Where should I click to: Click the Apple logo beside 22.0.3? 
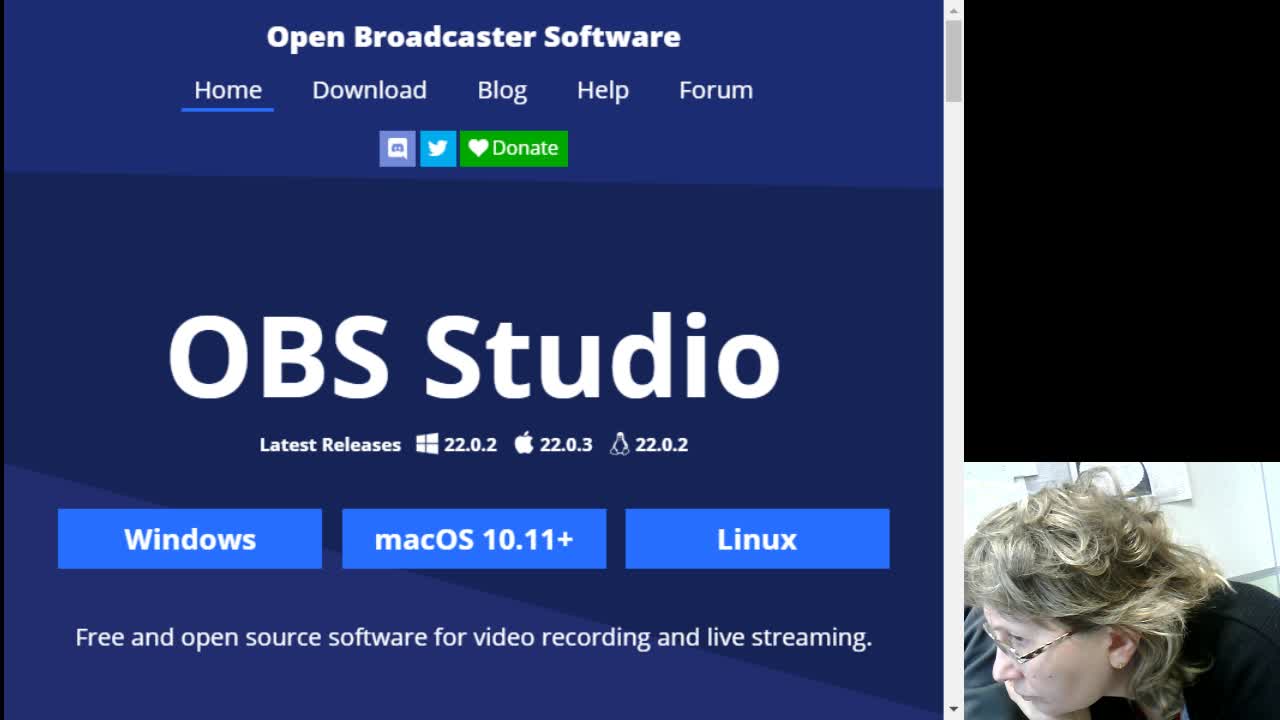tap(524, 443)
